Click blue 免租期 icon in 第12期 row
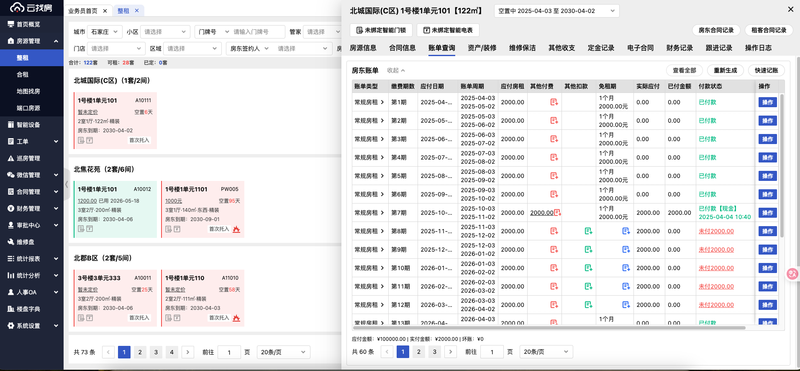This screenshot has width=800, height=371. tap(626, 305)
